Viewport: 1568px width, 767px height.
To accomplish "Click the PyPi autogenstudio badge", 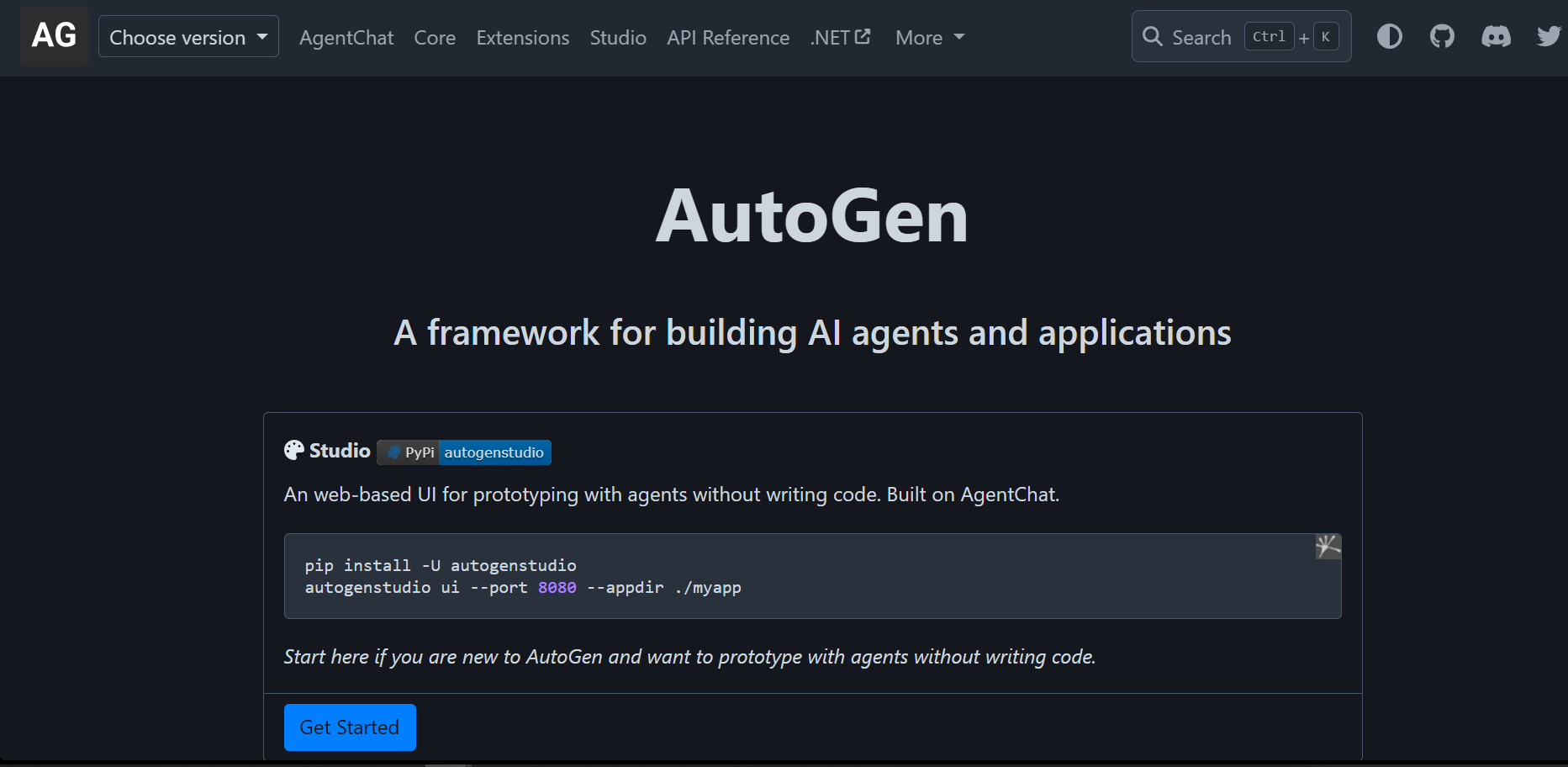I will click(x=464, y=452).
